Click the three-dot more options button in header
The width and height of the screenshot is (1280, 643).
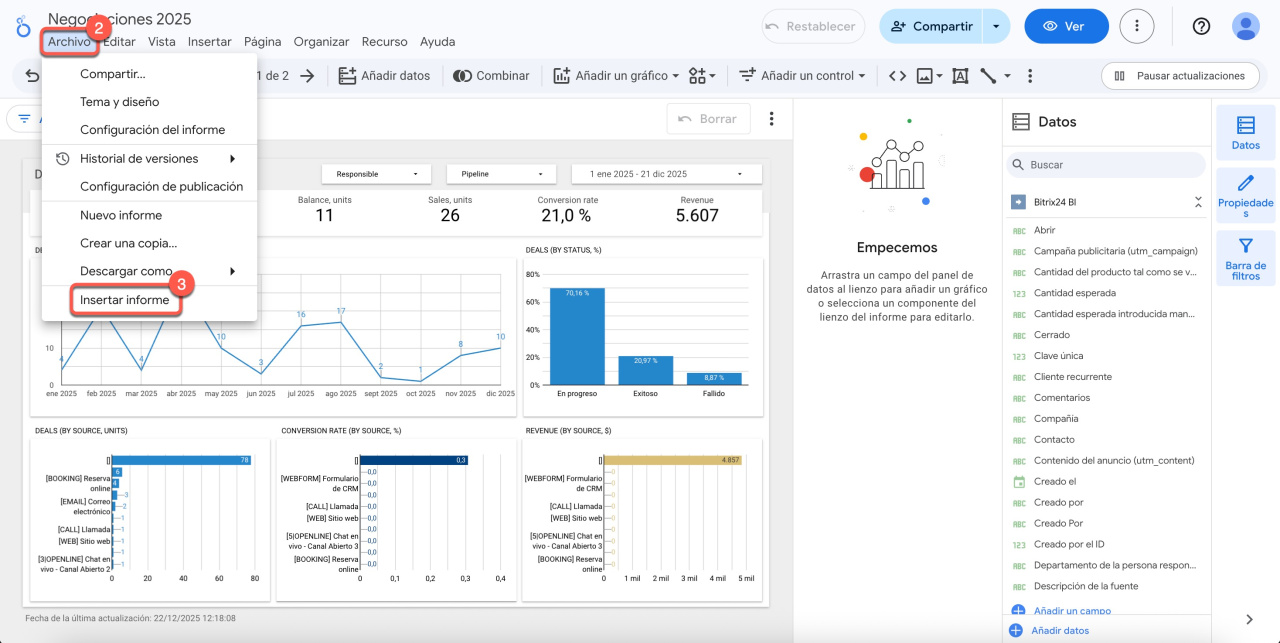1136,26
